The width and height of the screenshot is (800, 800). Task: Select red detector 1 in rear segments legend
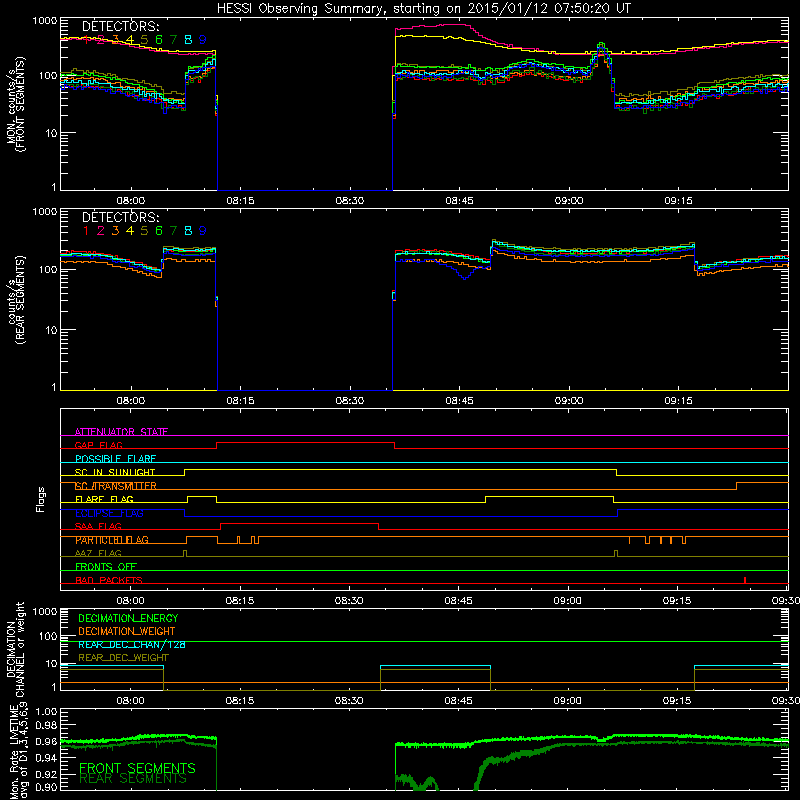pos(86,231)
